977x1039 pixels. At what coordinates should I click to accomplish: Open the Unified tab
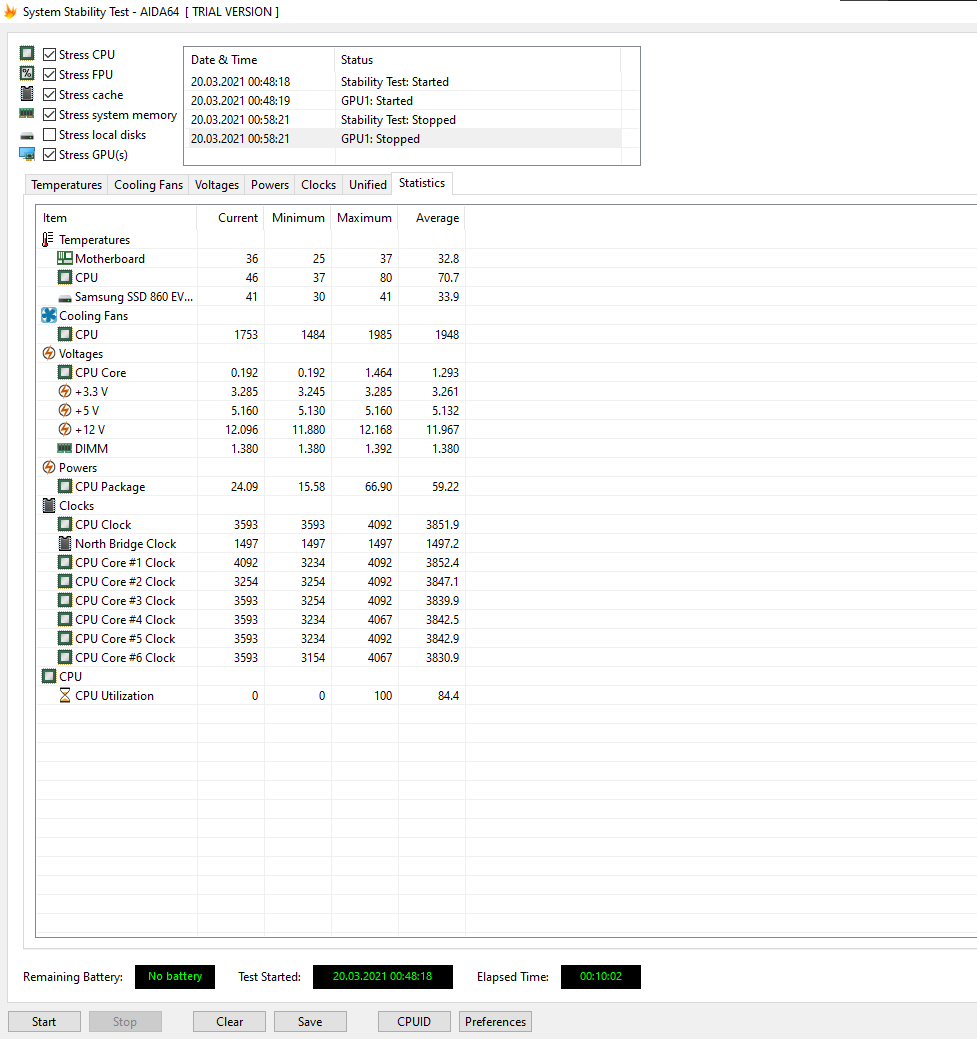(368, 185)
